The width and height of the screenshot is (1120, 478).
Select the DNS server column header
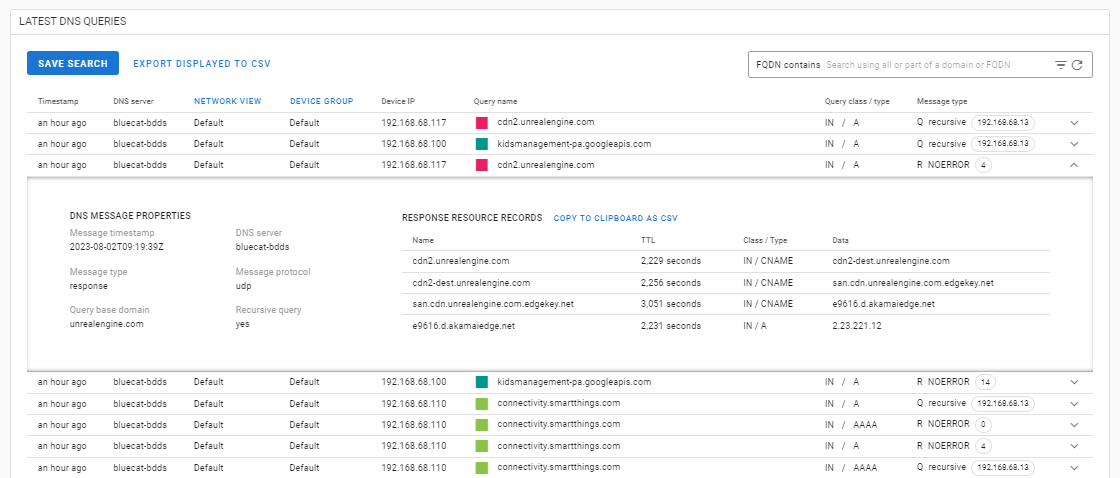[x=134, y=101]
